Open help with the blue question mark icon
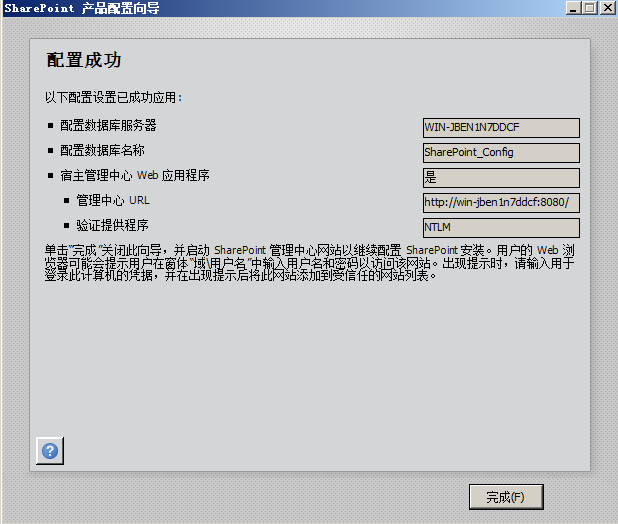This screenshot has height=524, width=618. click(x=50, y=451)
